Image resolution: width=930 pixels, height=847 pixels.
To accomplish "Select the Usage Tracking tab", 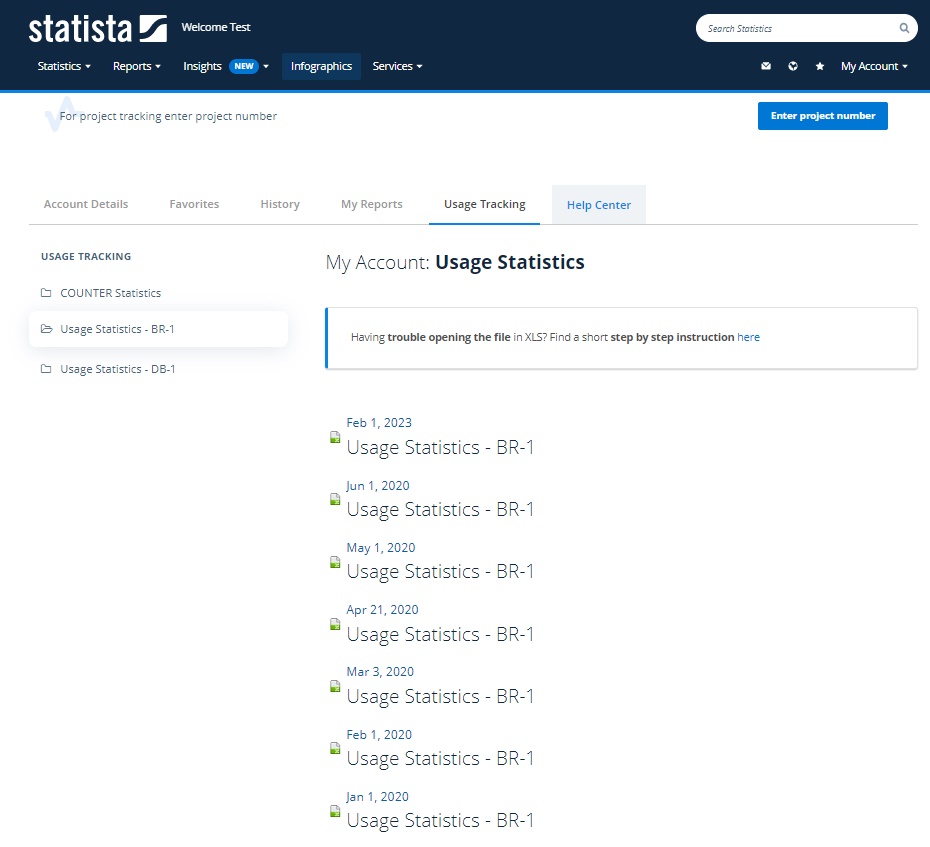I will [x=485, y=204].
